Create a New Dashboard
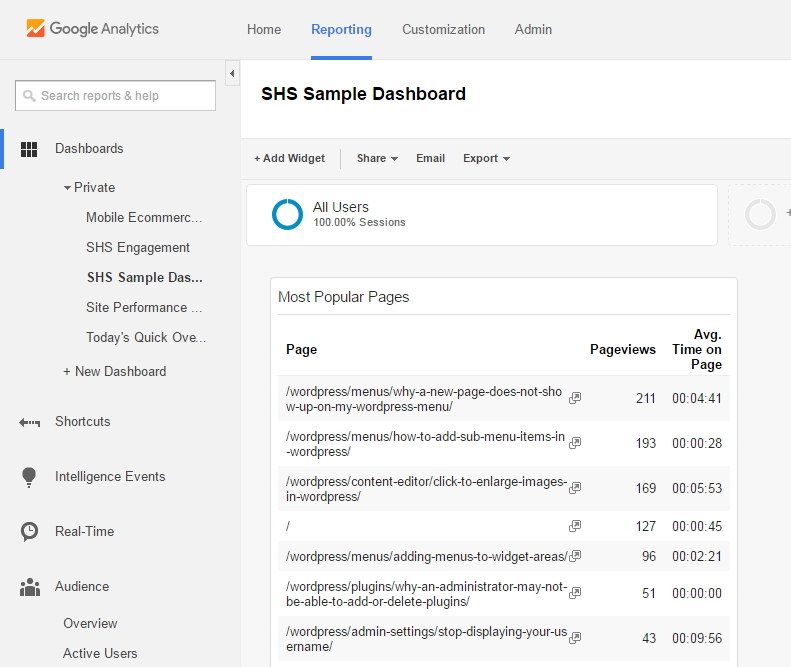 115,371
